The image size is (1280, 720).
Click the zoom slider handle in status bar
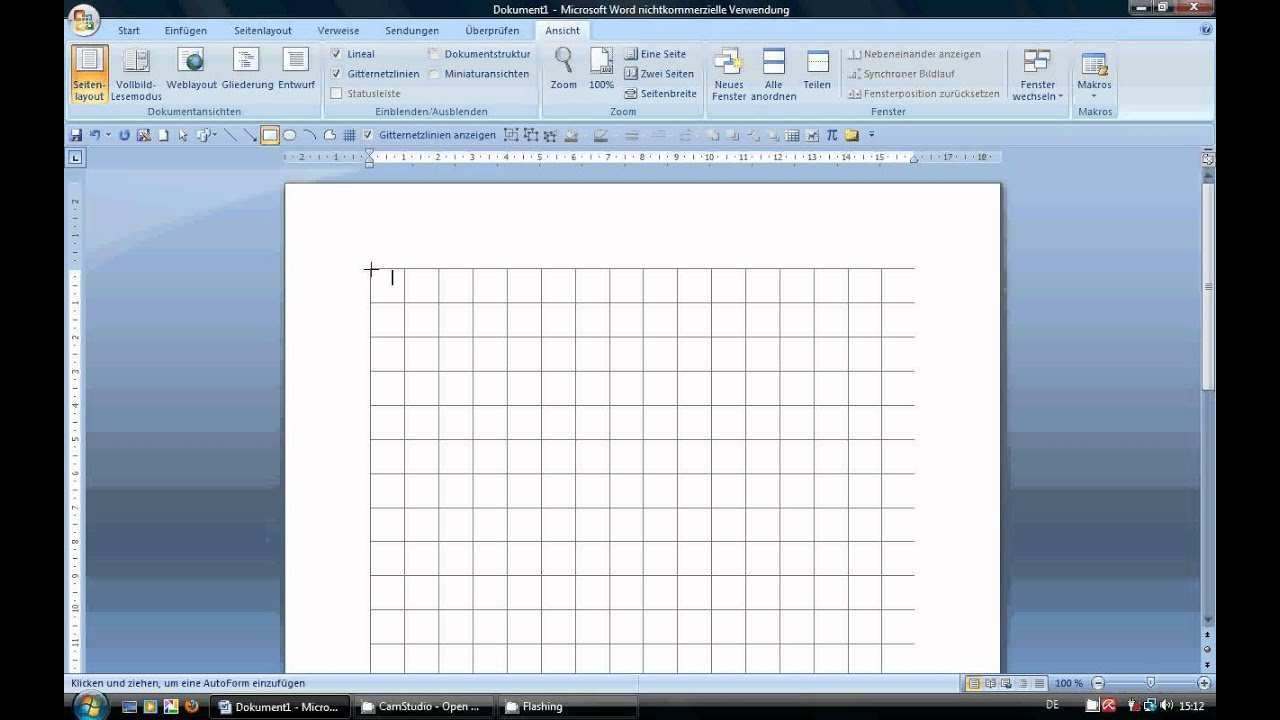1151,683
